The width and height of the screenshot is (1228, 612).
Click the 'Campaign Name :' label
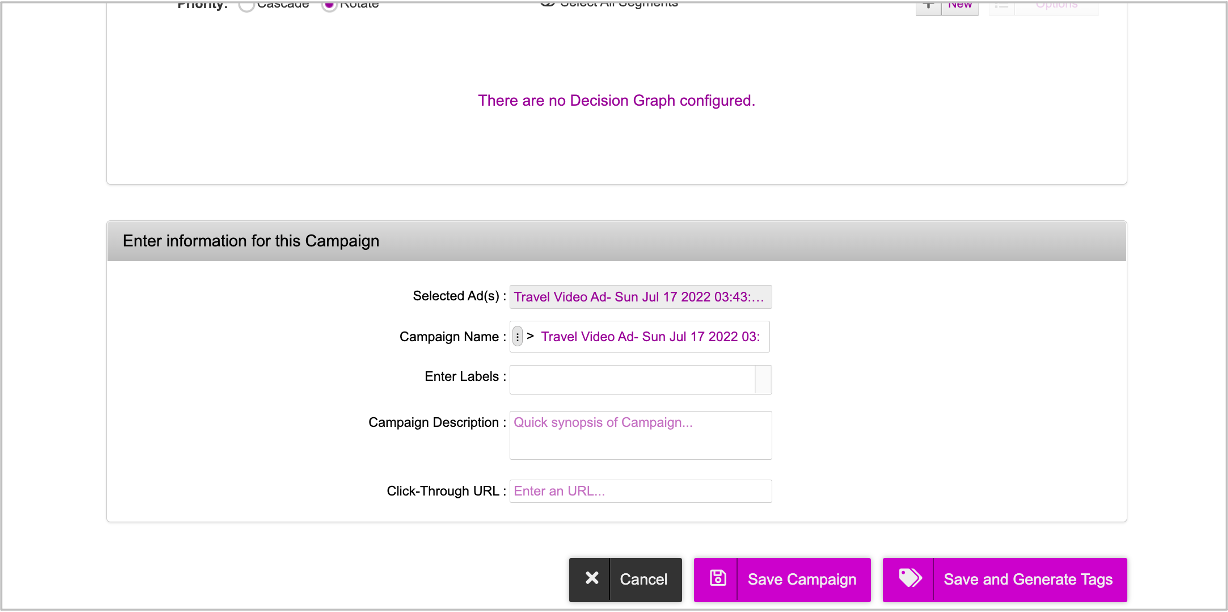453,337
